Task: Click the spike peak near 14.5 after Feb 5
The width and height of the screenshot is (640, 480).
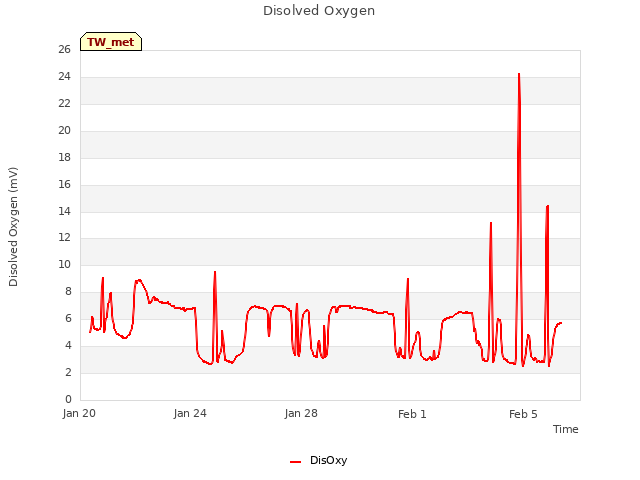Action: [547, 206]
